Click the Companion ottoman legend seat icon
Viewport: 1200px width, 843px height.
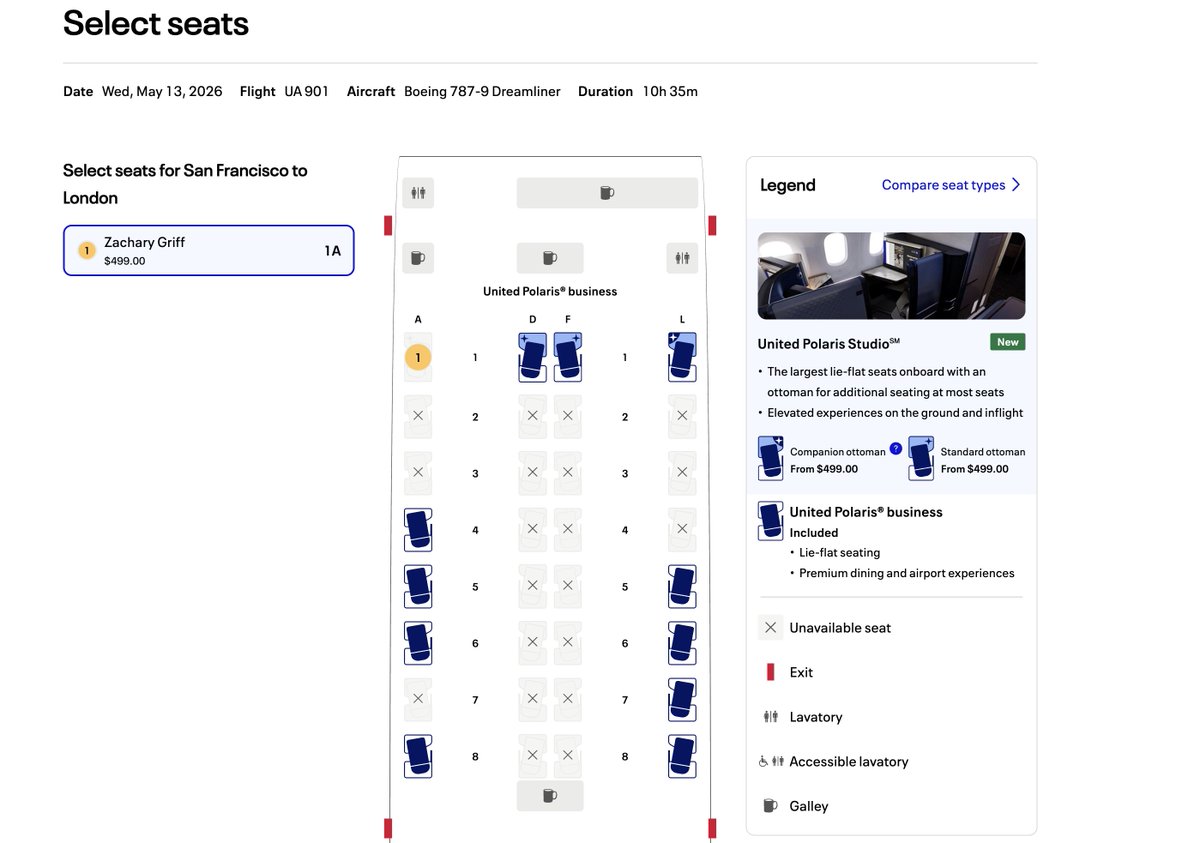(x=771, y=459)
